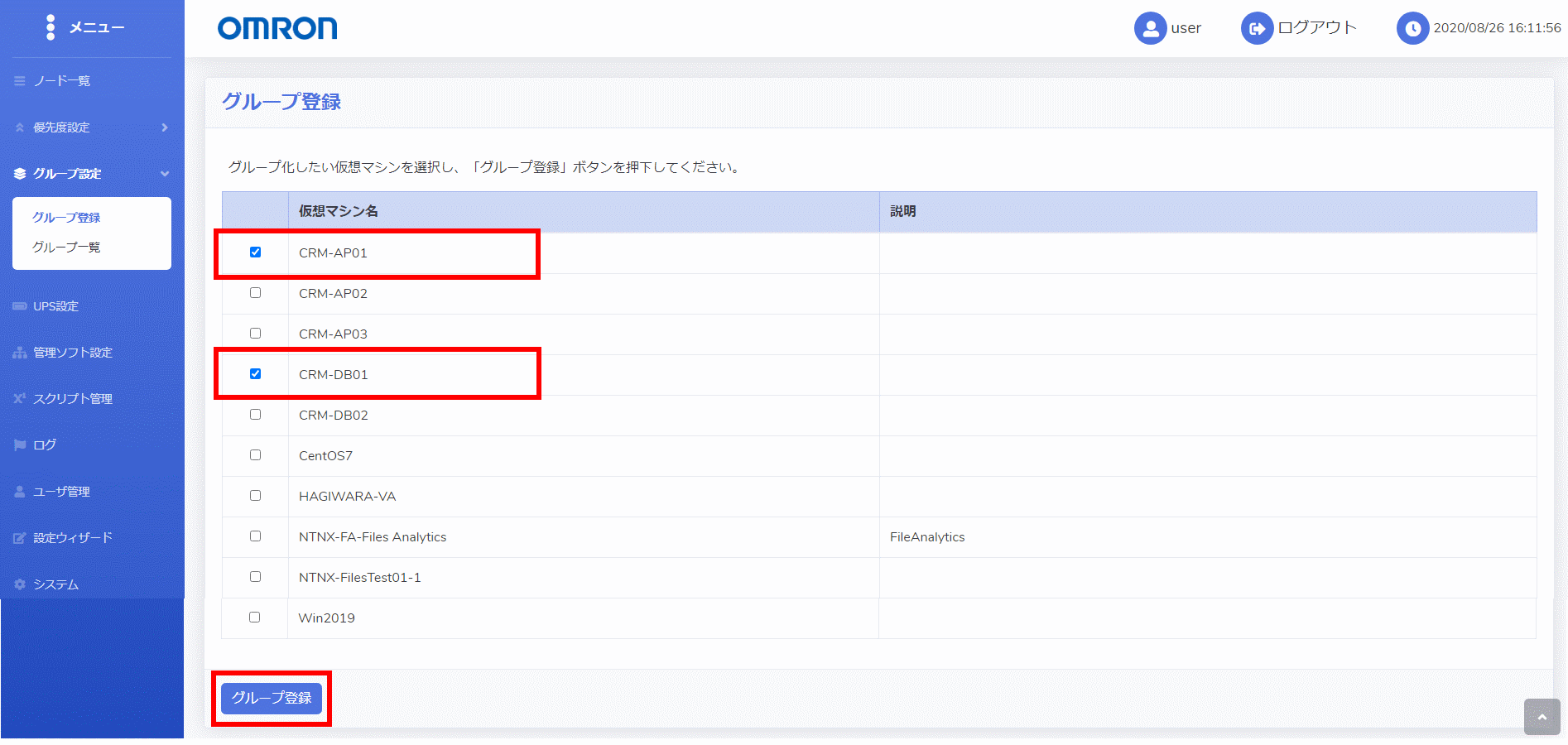1568x745 pixels.
Task: Click the user profile avatar icon
Action: [x=1150, y=28]
